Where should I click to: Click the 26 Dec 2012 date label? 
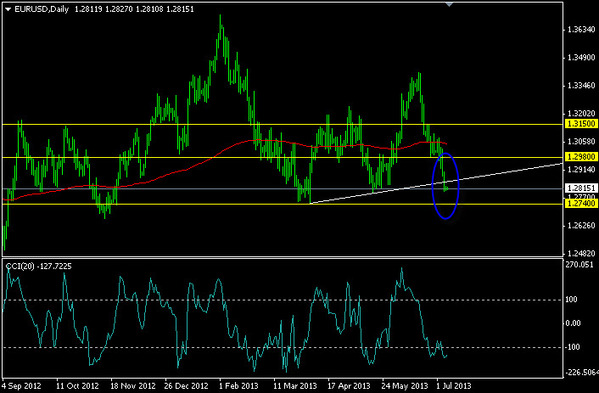point(187,386)
